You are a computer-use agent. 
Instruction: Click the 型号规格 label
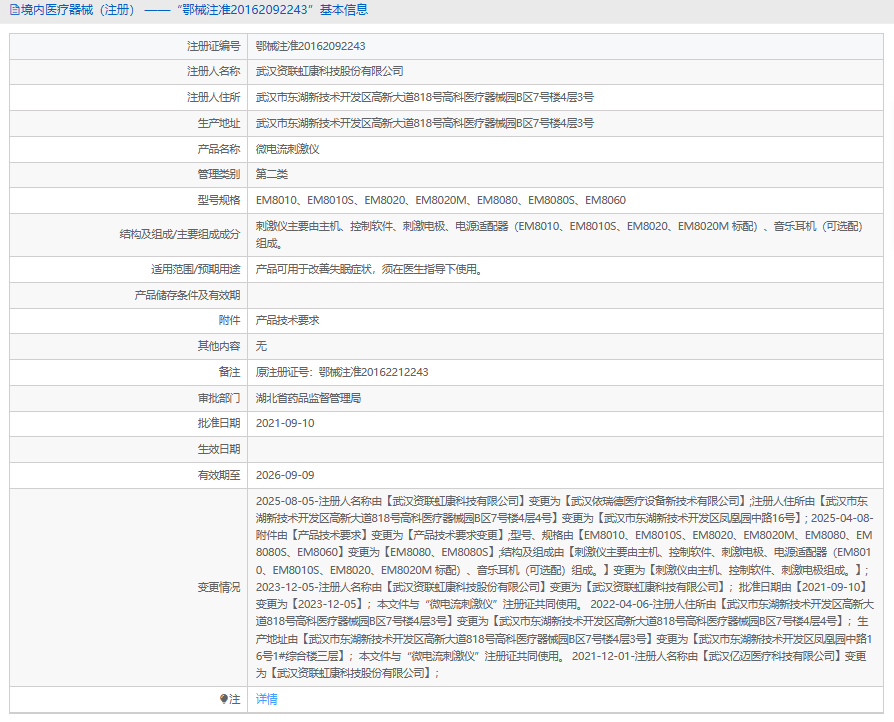click(x=218, y=200)
